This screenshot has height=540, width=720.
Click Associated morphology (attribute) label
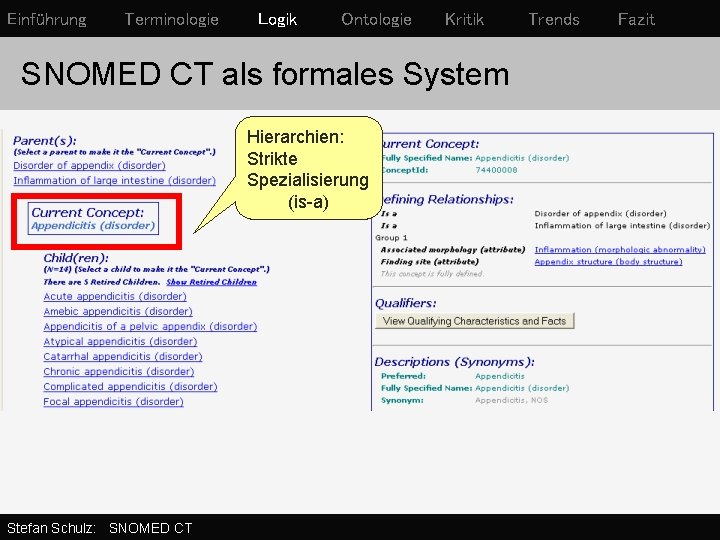coord(453,249)
